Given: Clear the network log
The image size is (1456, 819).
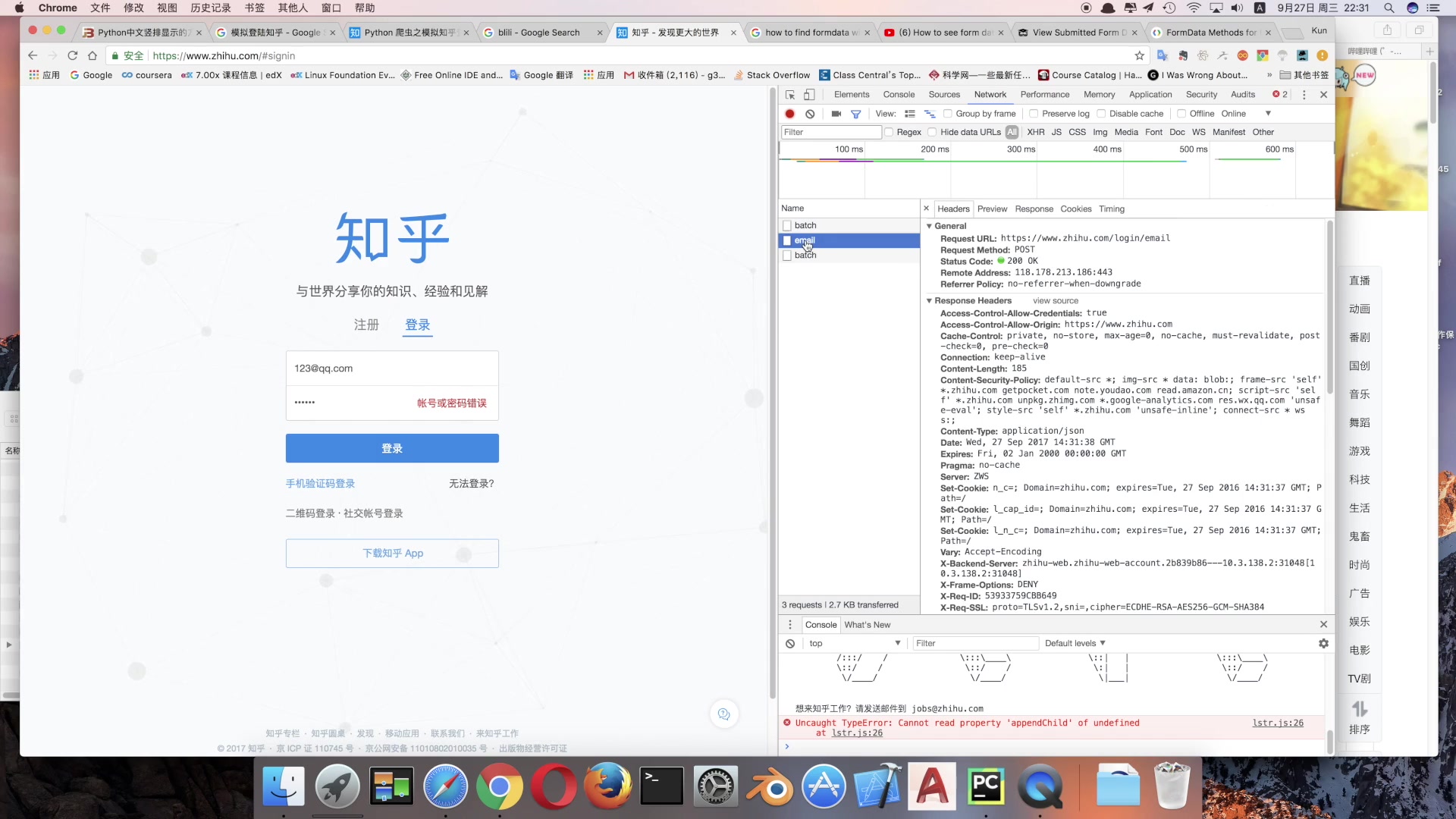Looking at the screenshot, I should tap(810, 114).
